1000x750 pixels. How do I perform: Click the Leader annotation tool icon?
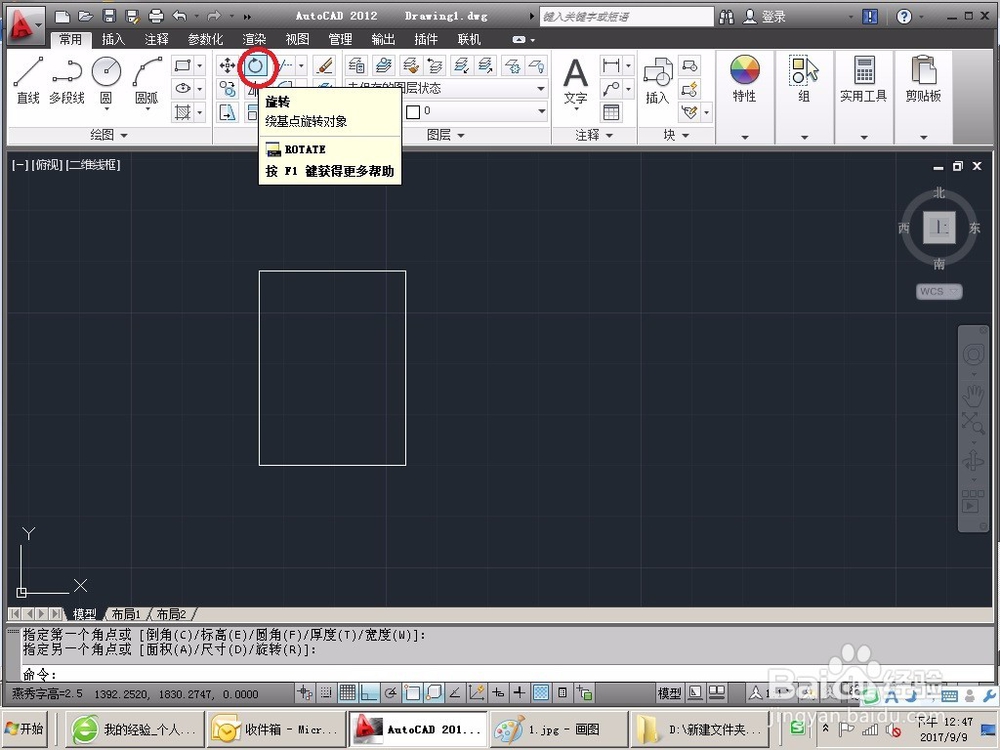click(x=610, y=89)
